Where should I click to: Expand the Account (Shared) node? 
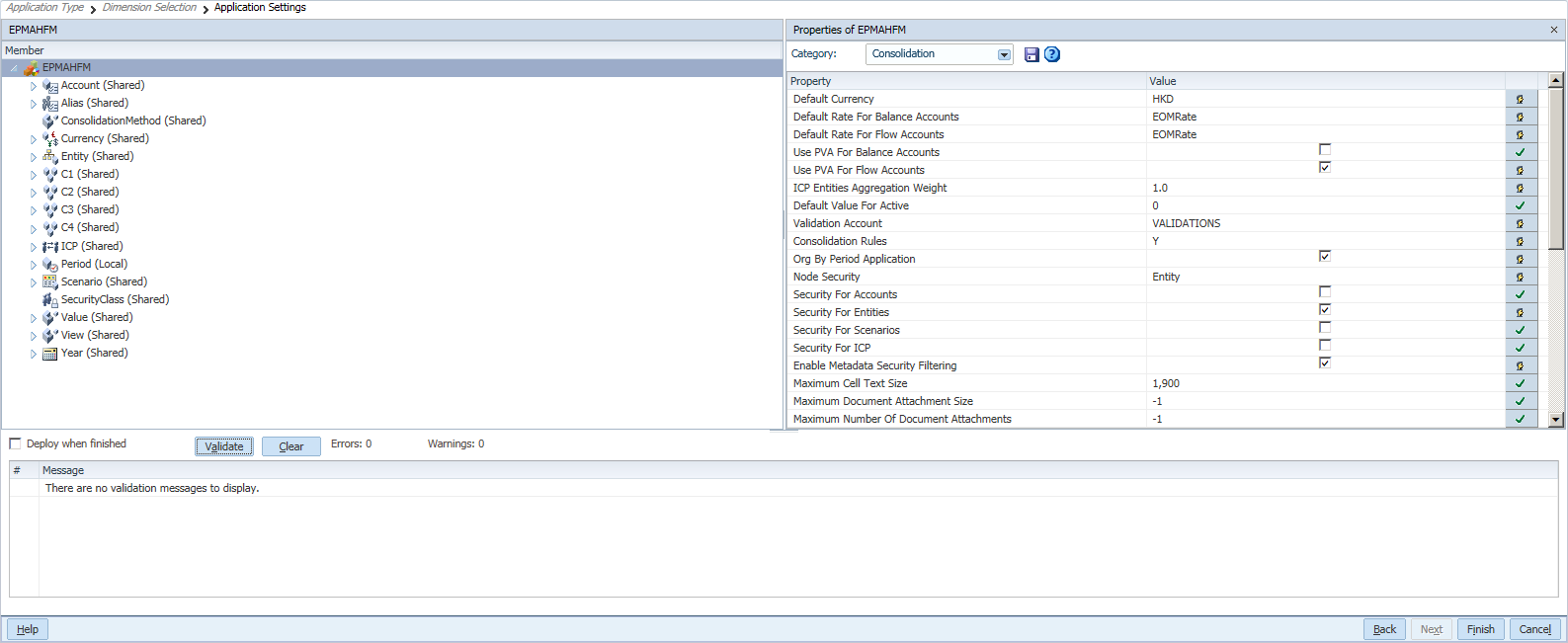pos(33,86)
